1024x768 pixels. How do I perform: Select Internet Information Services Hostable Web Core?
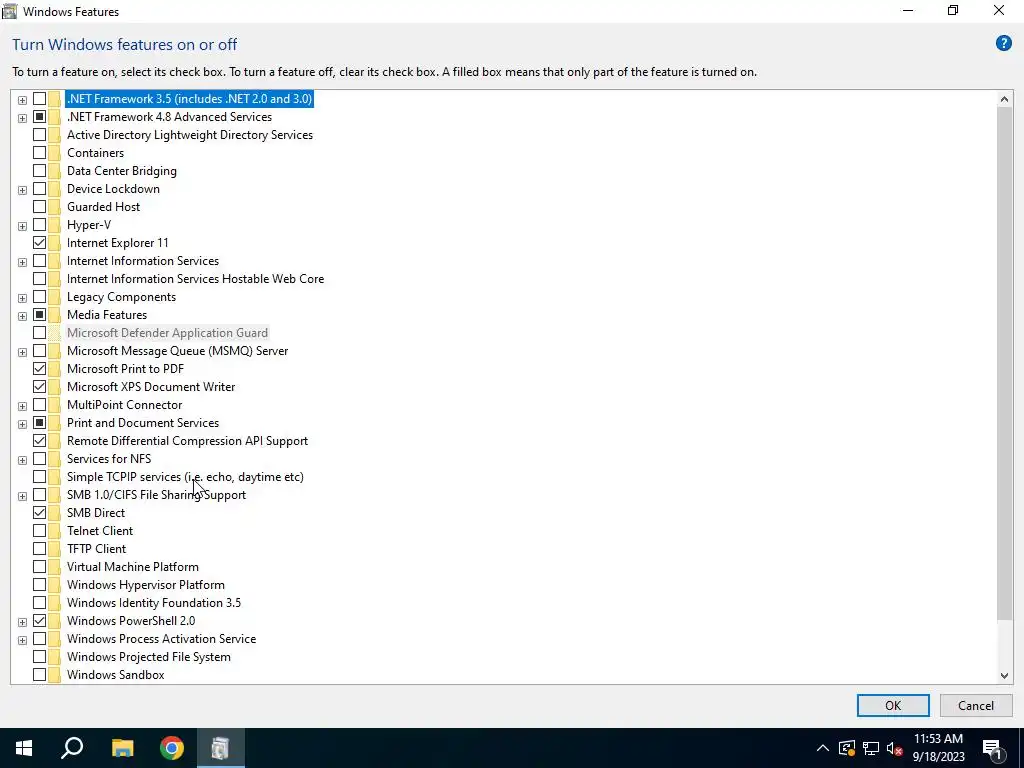tap(195, 279)
